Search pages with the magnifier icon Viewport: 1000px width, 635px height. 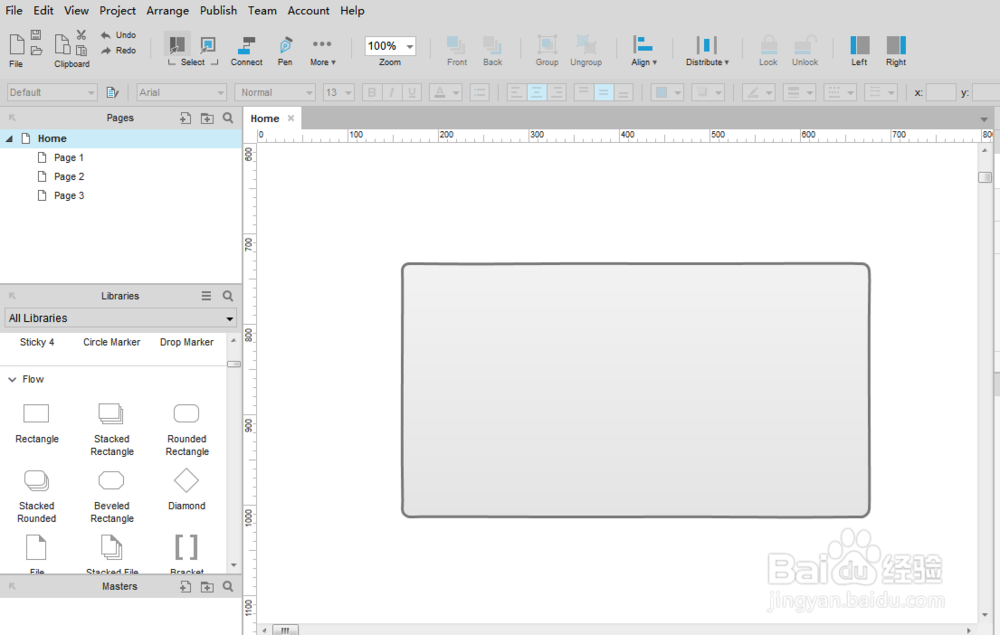click(228, 118)
